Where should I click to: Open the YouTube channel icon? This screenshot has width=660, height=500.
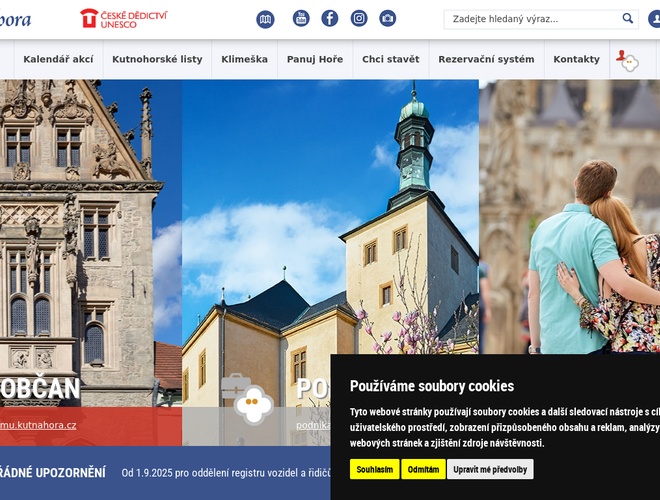(x=301, y=19)
